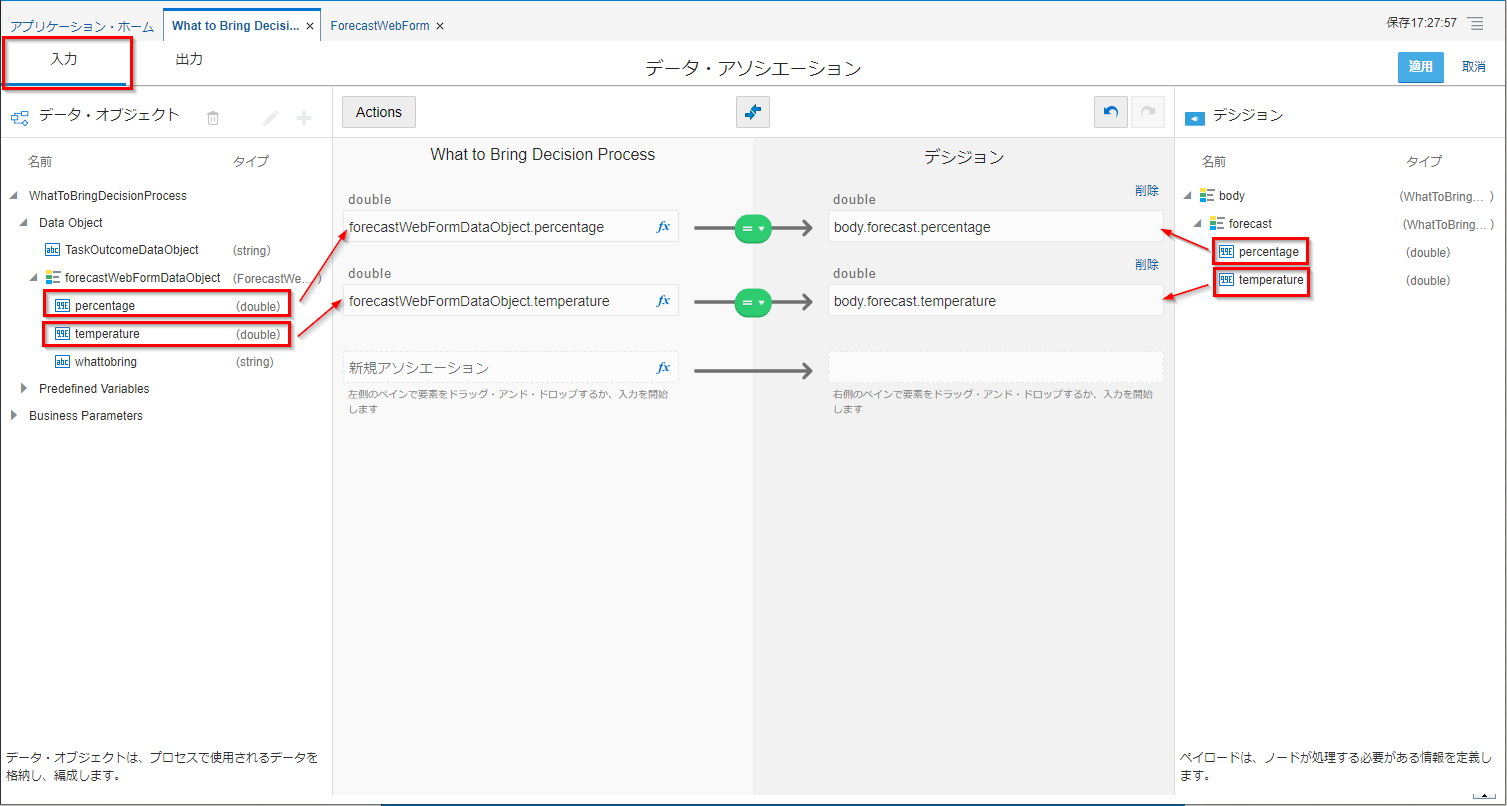Click the Actions button

coord(378,112)
